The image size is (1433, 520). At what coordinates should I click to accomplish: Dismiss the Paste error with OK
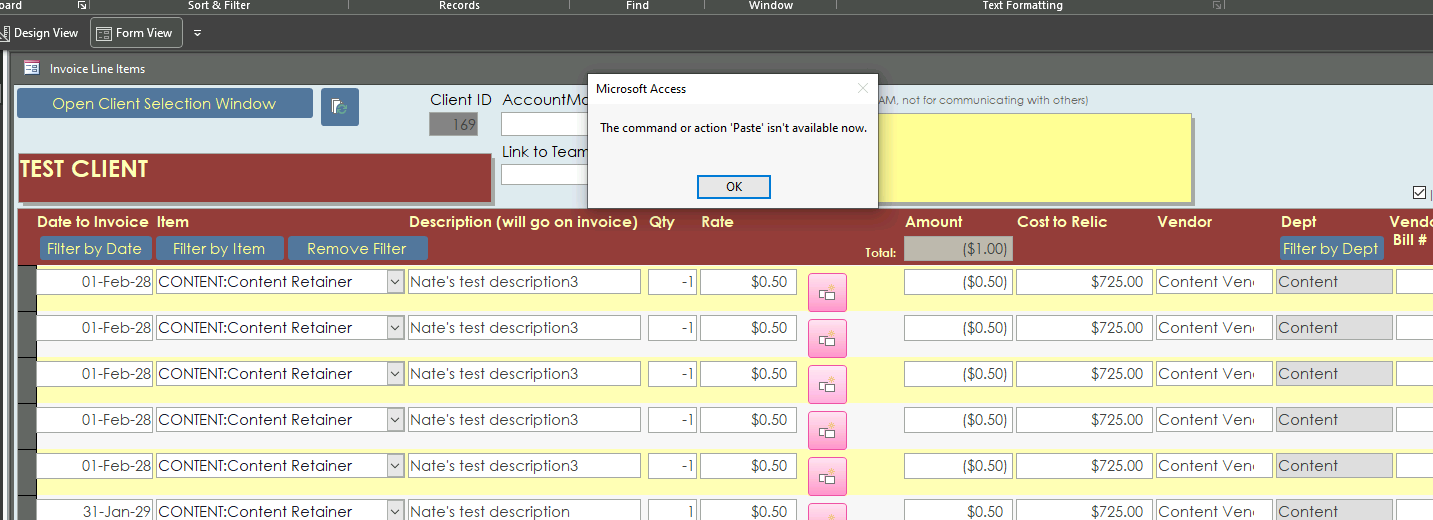tap(734, 187)
